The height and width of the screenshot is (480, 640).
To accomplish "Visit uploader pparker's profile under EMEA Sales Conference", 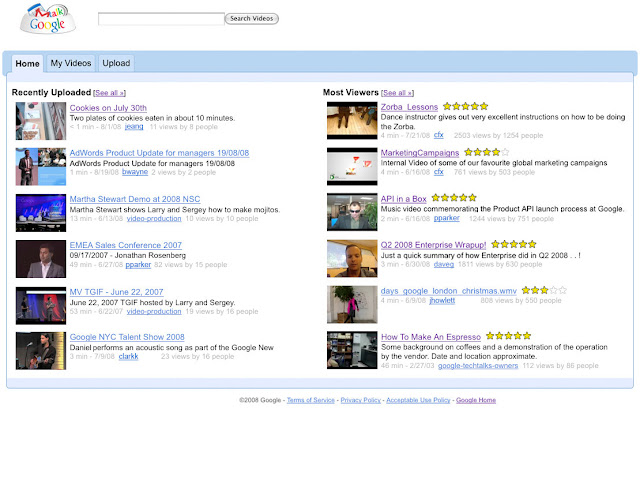I will click(x=138, y=265).
